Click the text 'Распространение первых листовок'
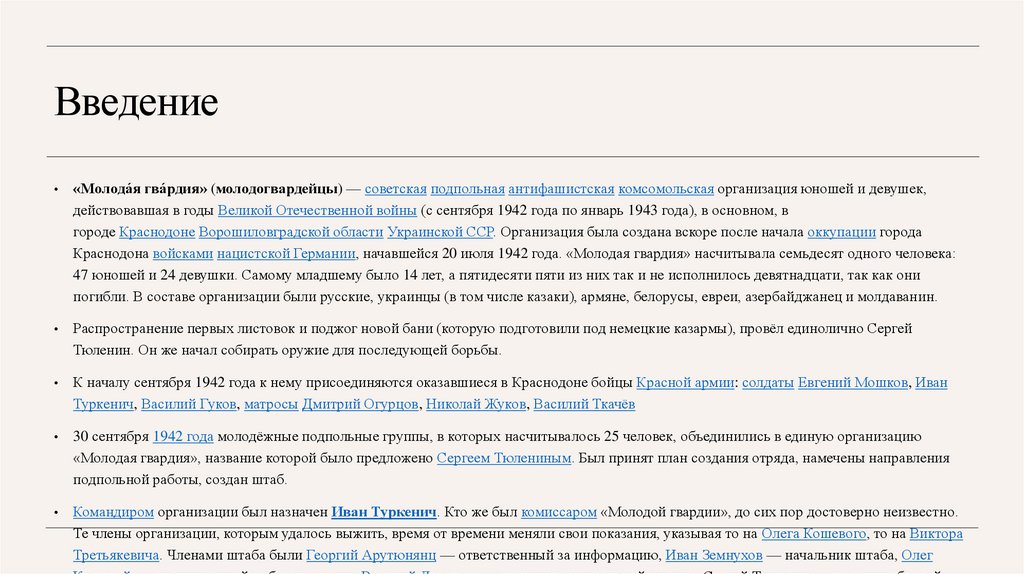Screen dimensions: 1024x574 point(185,328)
